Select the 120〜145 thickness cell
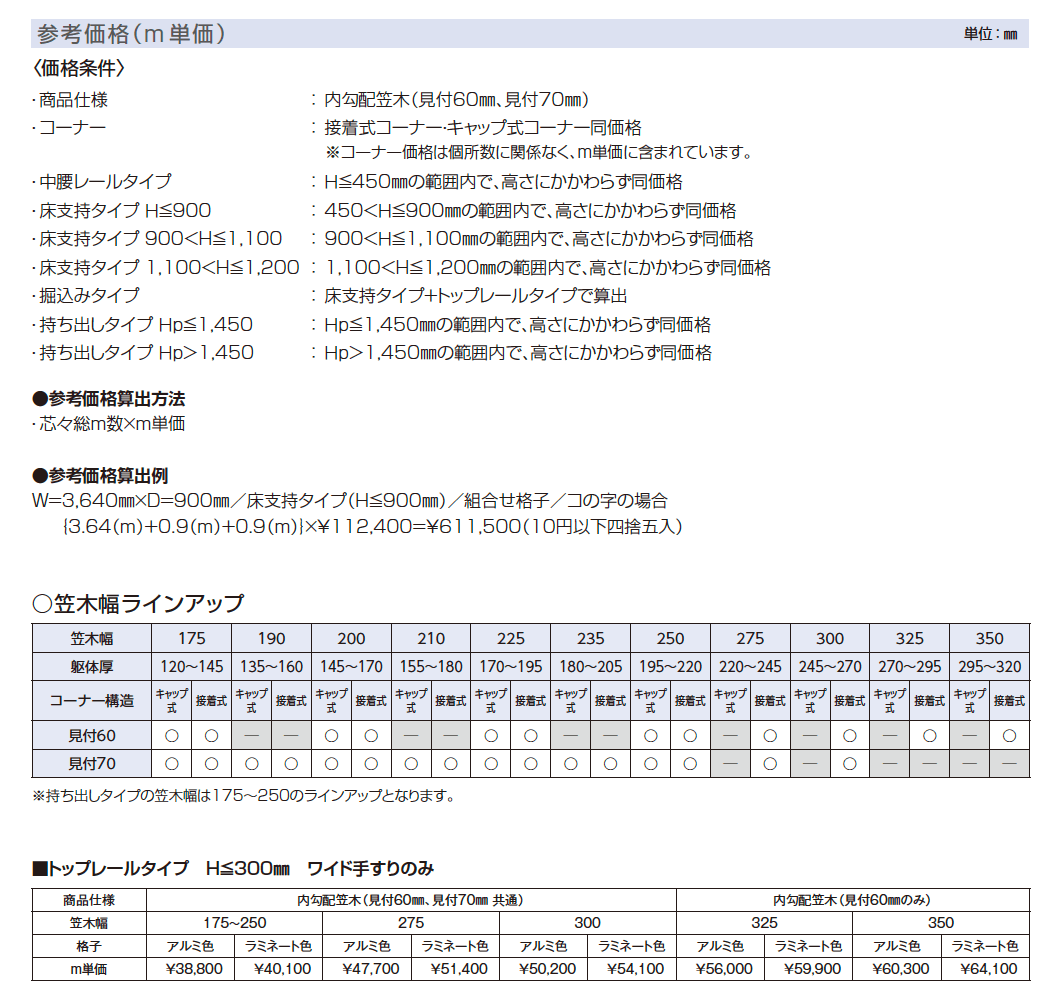 [x=191, y=666]
